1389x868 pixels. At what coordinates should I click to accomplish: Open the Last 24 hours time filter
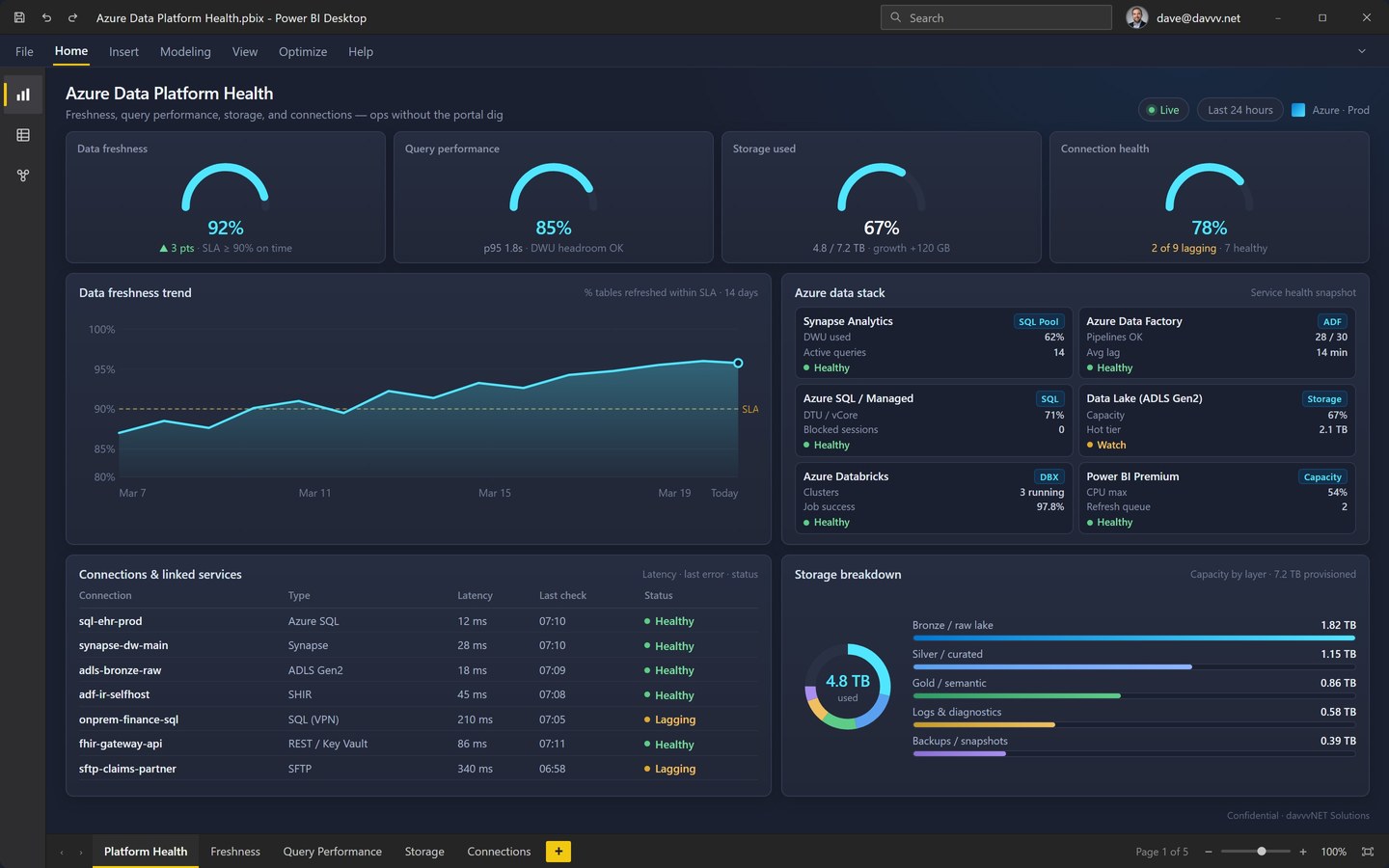tap(1240, 110)
